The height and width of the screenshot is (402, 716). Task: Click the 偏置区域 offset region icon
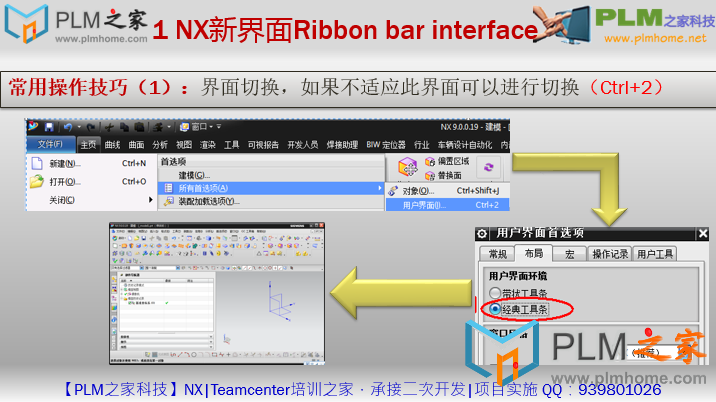click(x=430, y=161)
